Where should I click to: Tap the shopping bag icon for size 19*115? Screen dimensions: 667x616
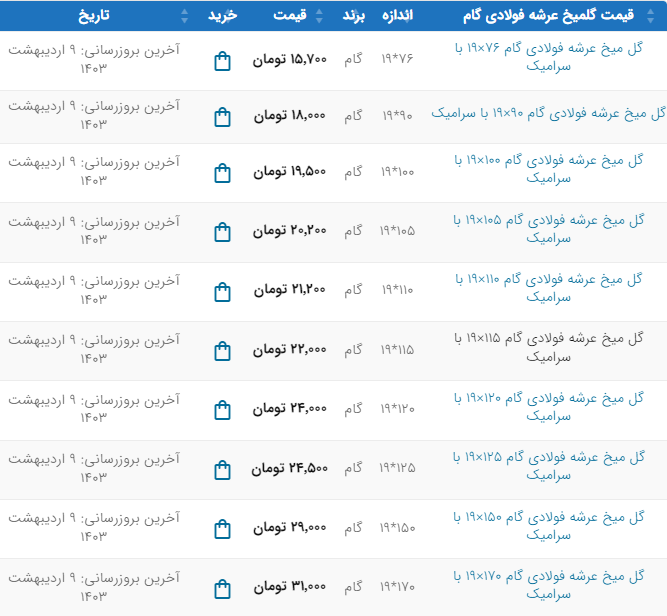pos(222,350)
